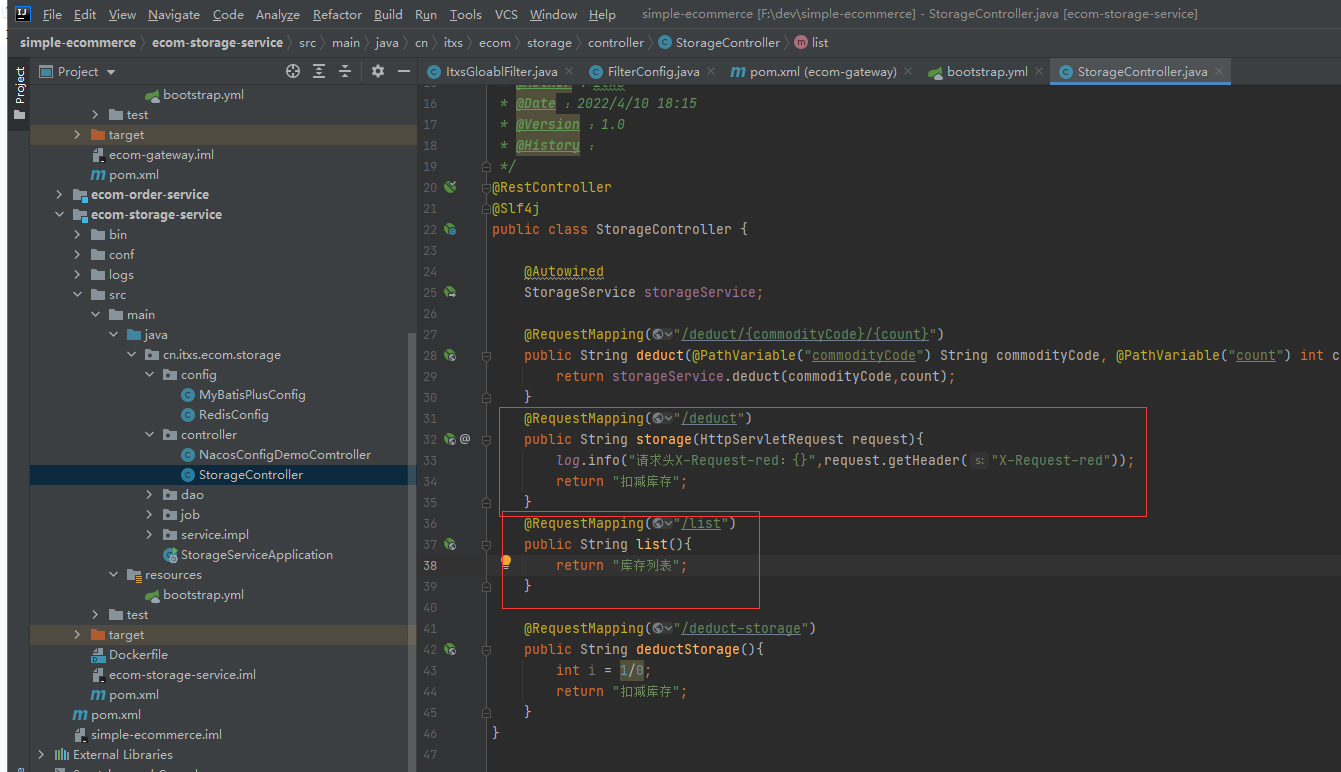Click the globe URL icon before "/list" mapping
The height and width of the screenshot is (772, 1341).
click(x=662, y=523)
